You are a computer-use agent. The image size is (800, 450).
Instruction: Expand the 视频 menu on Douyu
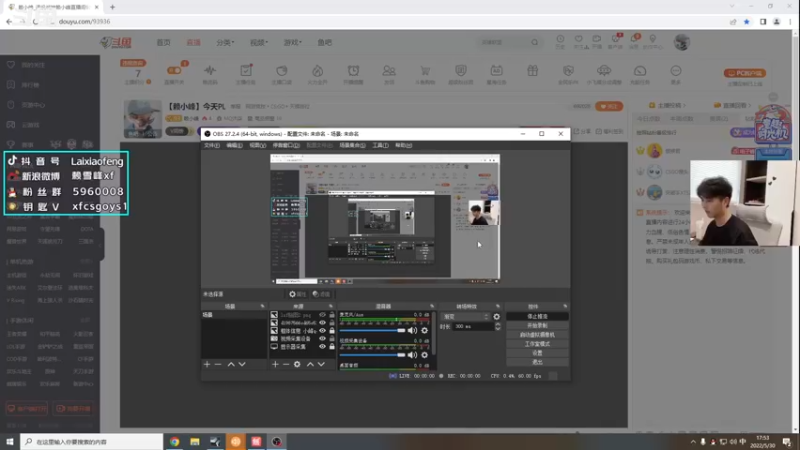(259, 42)
